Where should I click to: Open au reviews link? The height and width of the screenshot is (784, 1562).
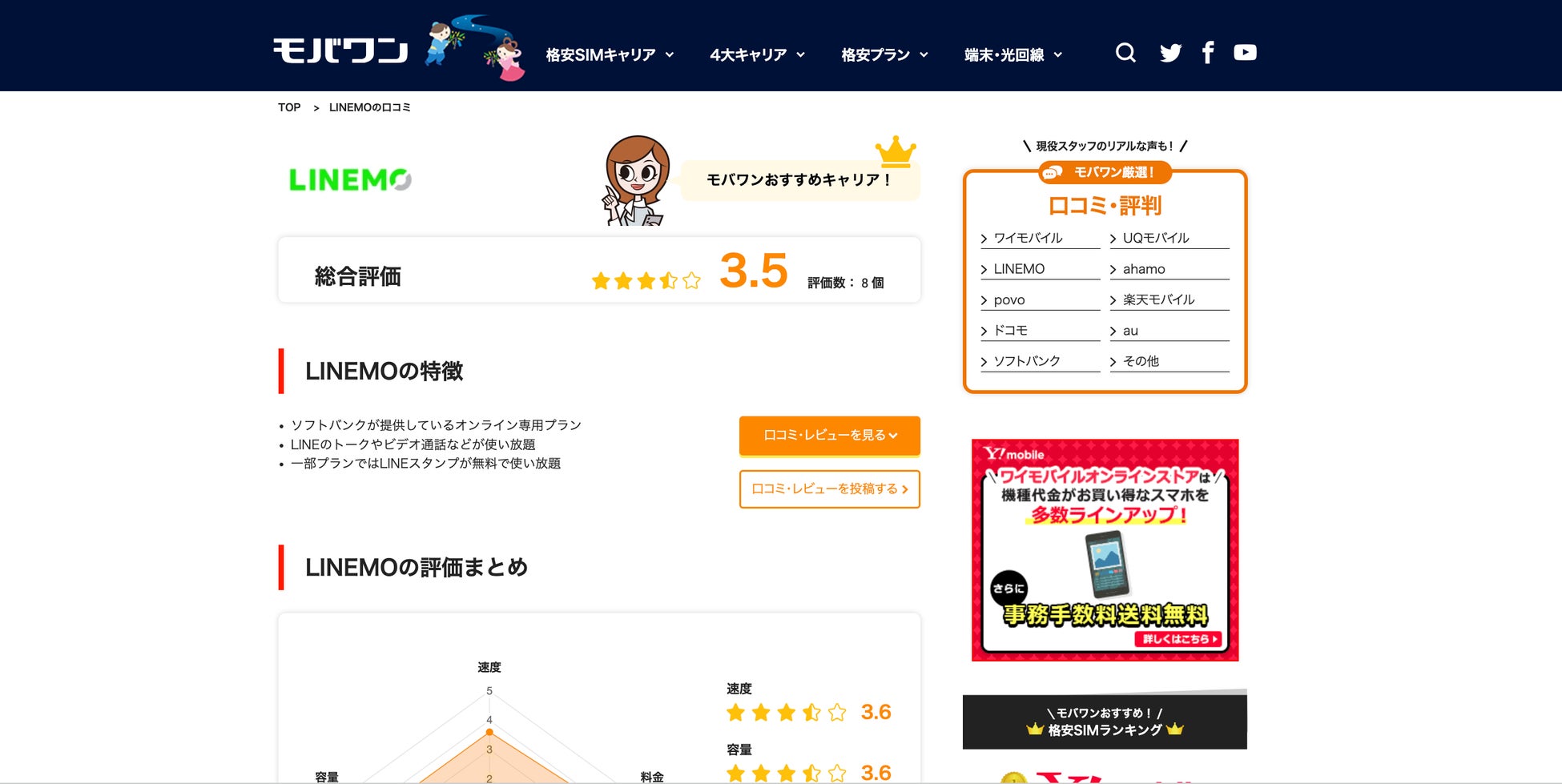pos(1169,331)
